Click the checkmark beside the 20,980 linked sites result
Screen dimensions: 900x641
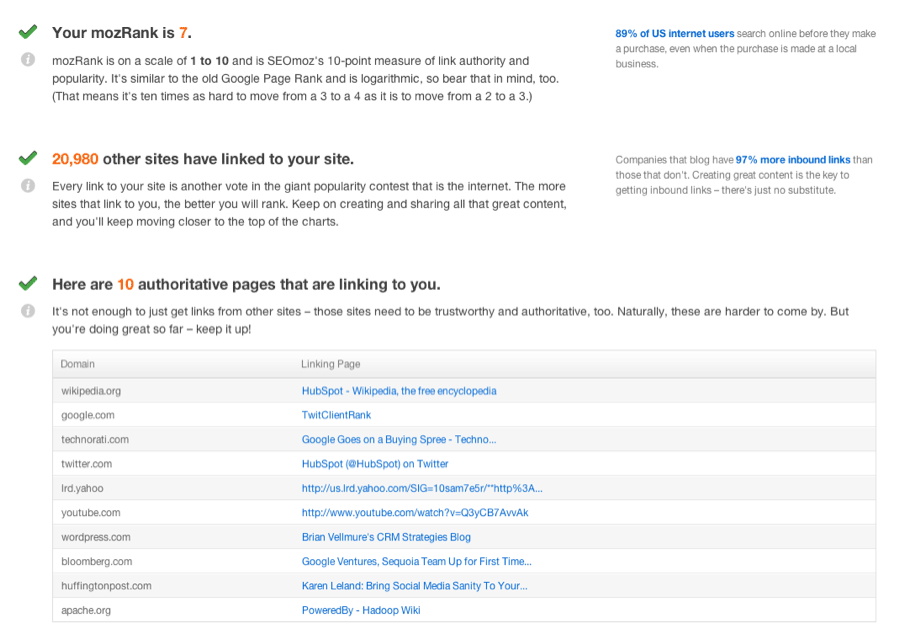click(x=27, y=158)
